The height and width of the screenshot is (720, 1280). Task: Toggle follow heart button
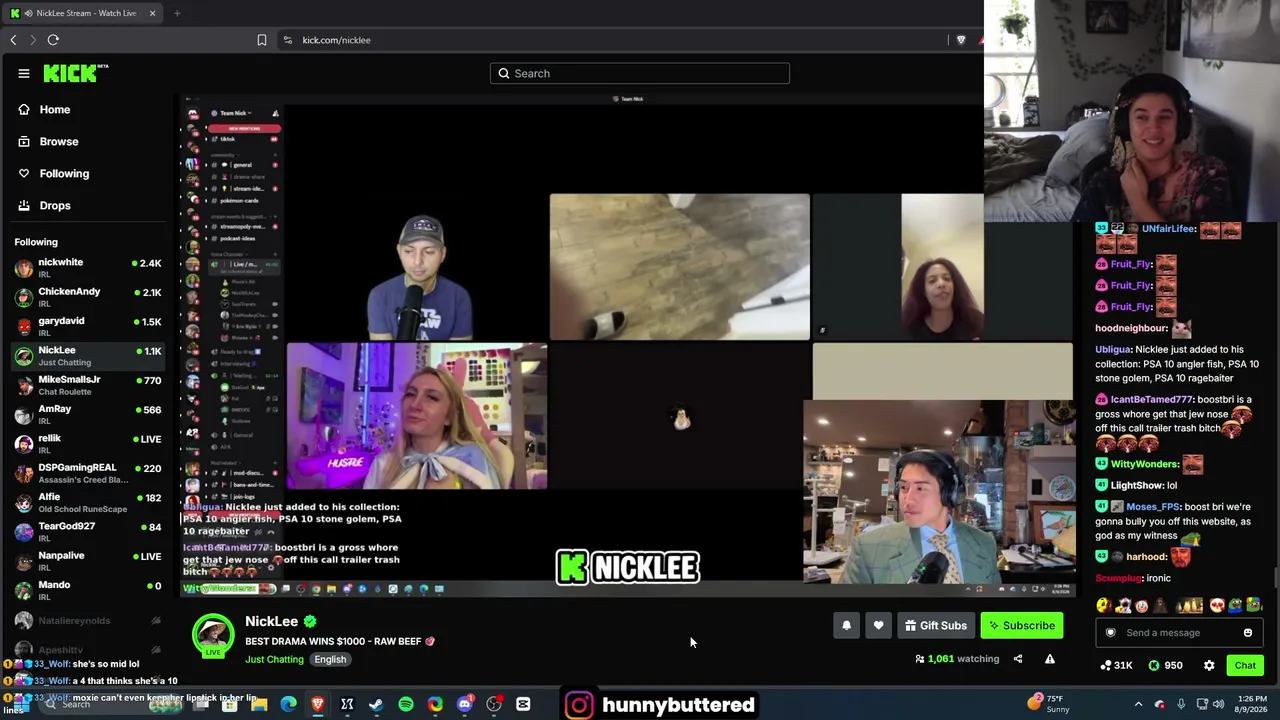tap(878, 626)
